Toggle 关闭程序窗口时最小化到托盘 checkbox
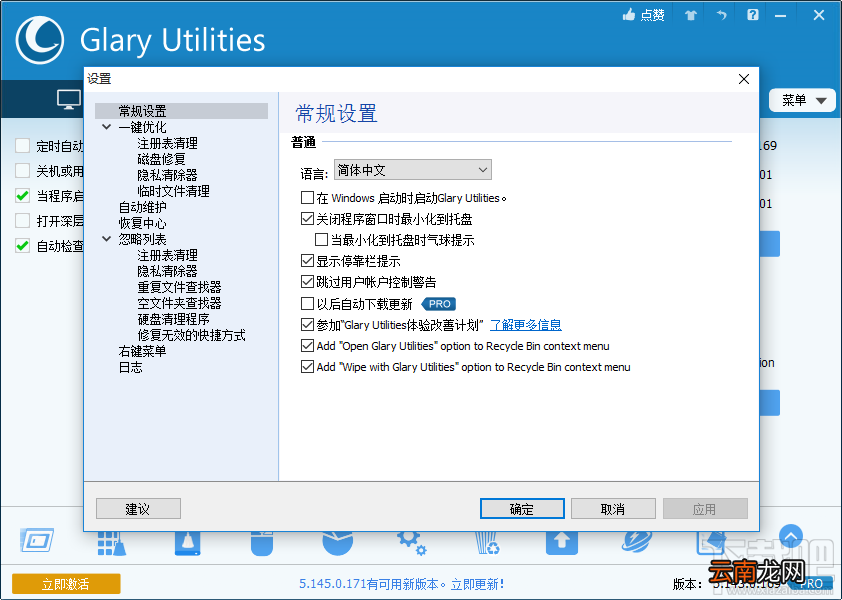Viewport: 842px width, 600px height. 307,219
